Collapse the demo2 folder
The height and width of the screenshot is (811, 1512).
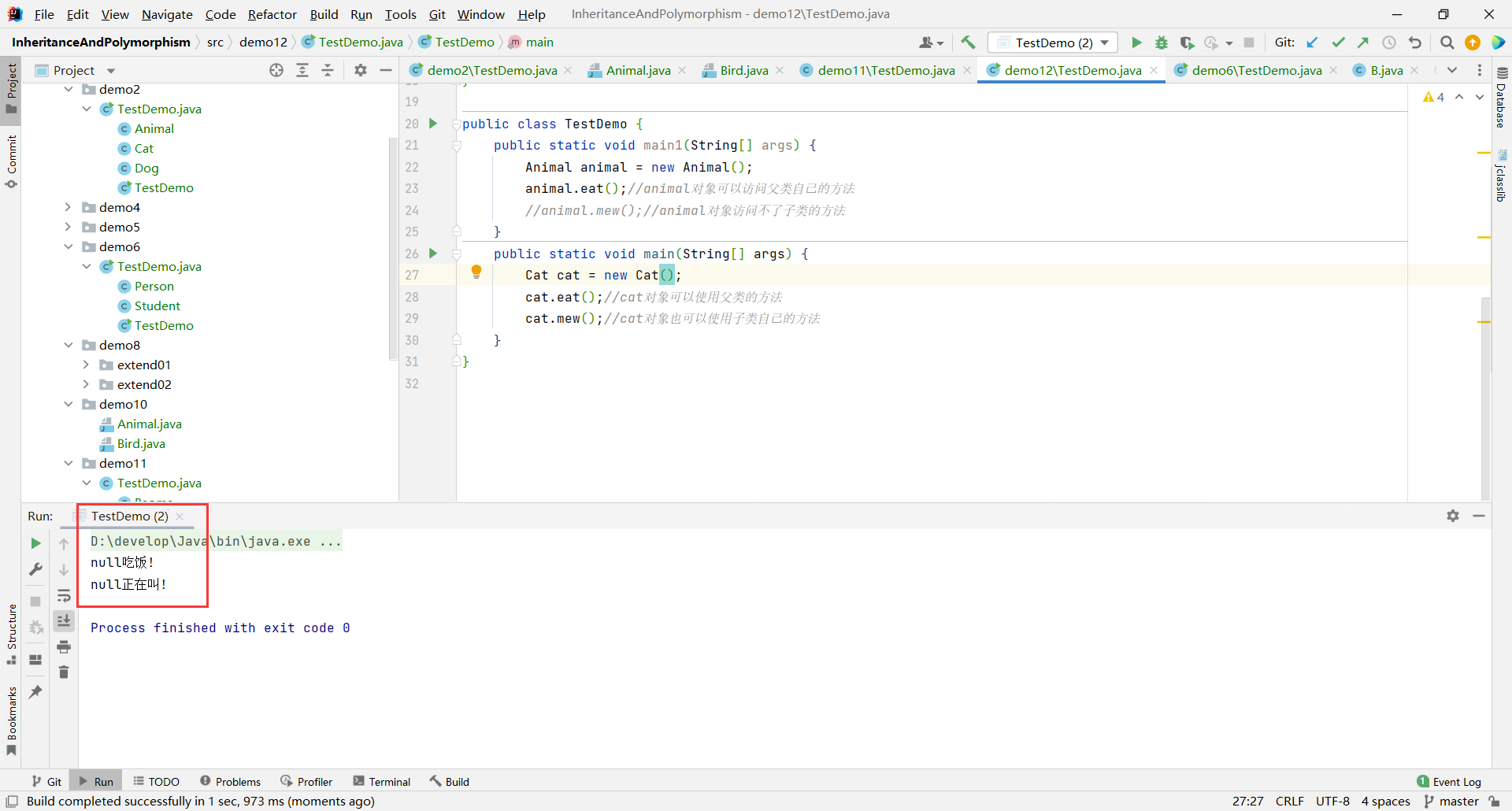(x=69, y=90)
